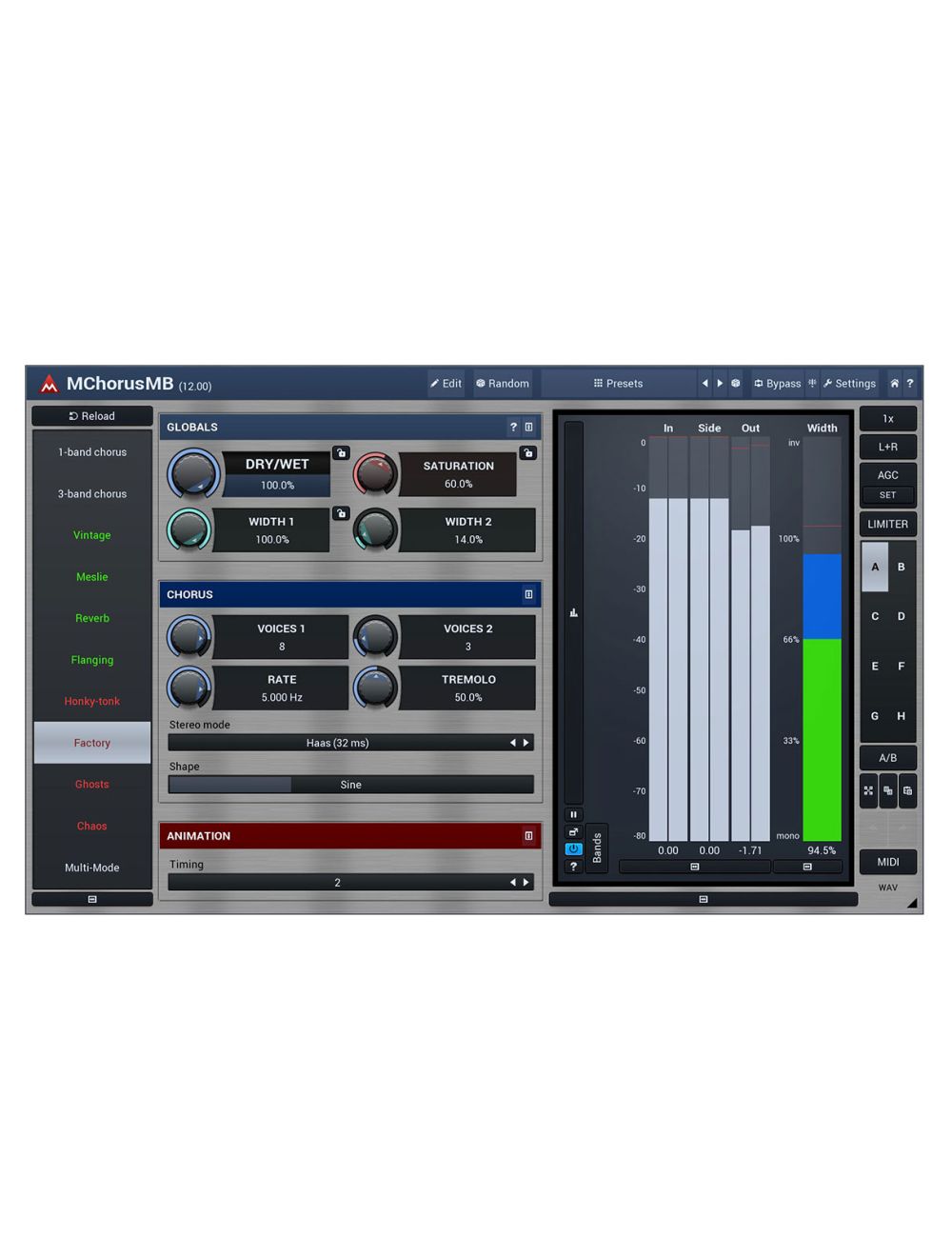
Task: Select preset slot B in A-H grid
Action: (901, 568)
